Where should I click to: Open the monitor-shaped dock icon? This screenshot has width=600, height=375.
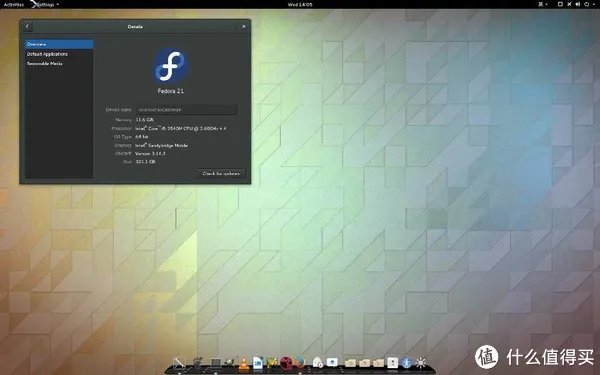coord(216,362)
